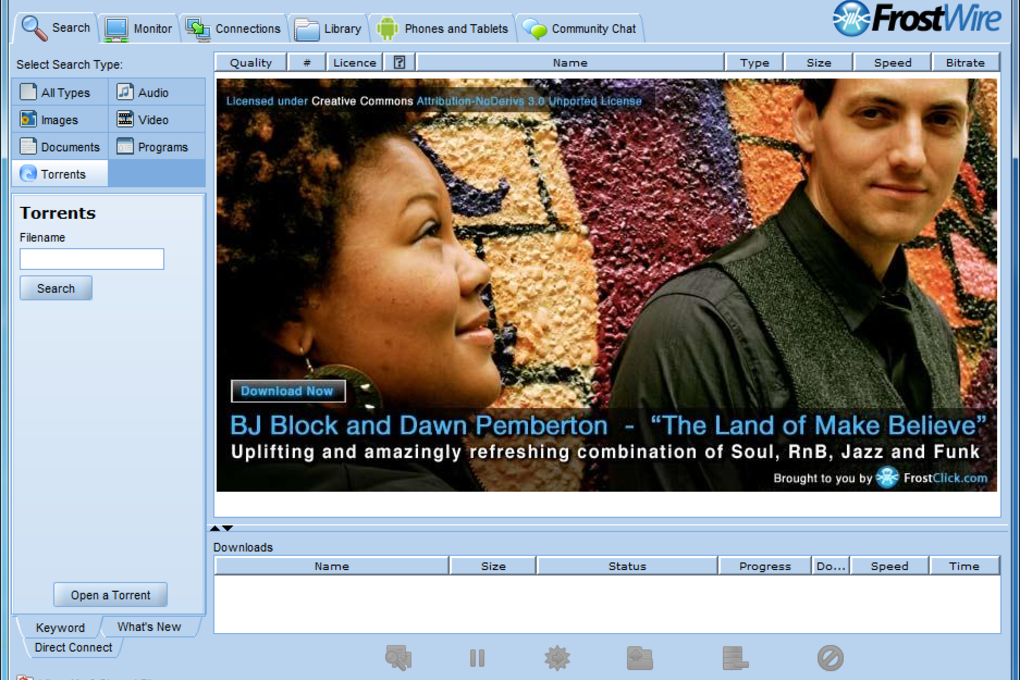Select the Torrents search type
The image size is (1020, 680).
(60, 174)
